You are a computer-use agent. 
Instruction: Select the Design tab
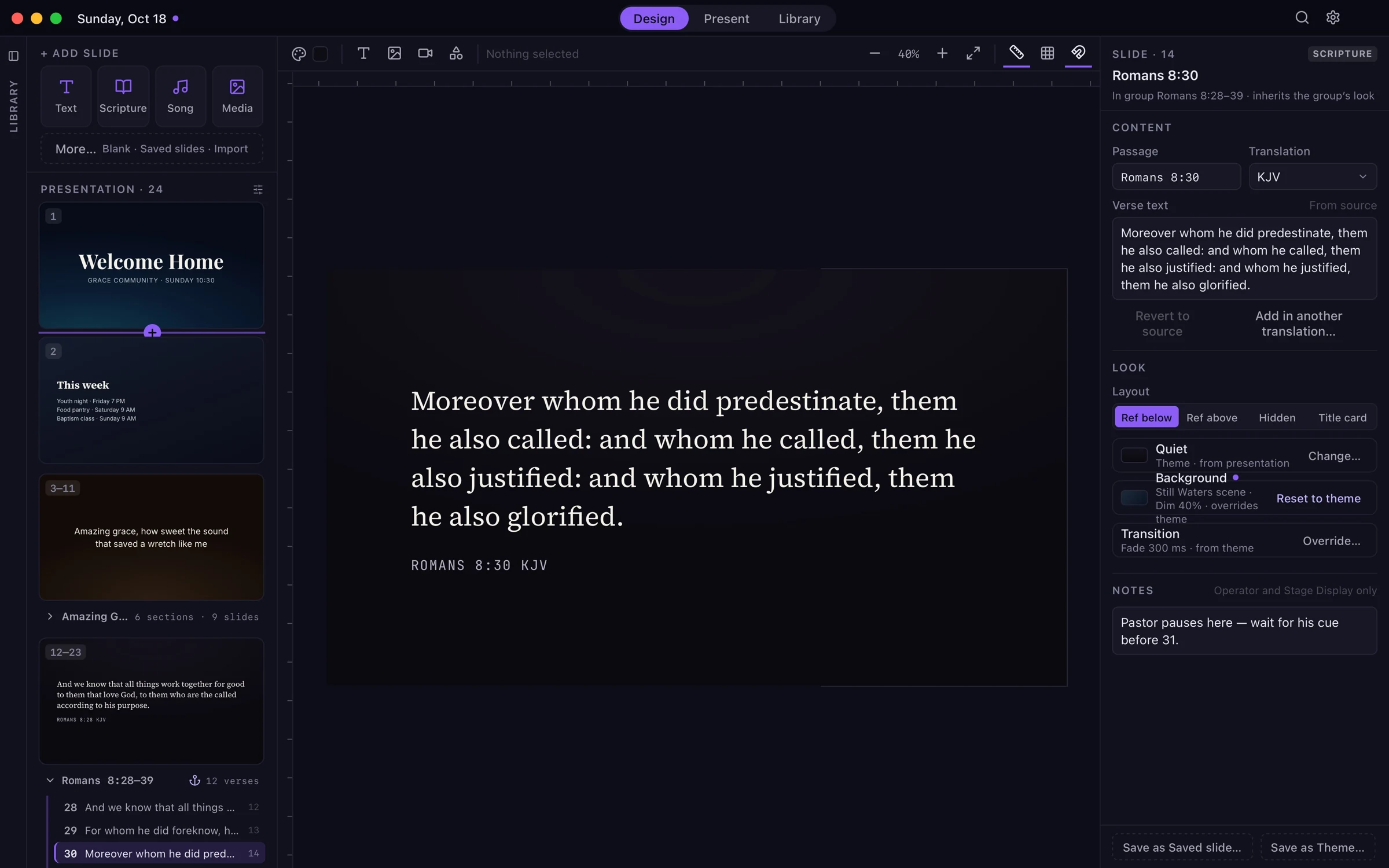(654, 19)
